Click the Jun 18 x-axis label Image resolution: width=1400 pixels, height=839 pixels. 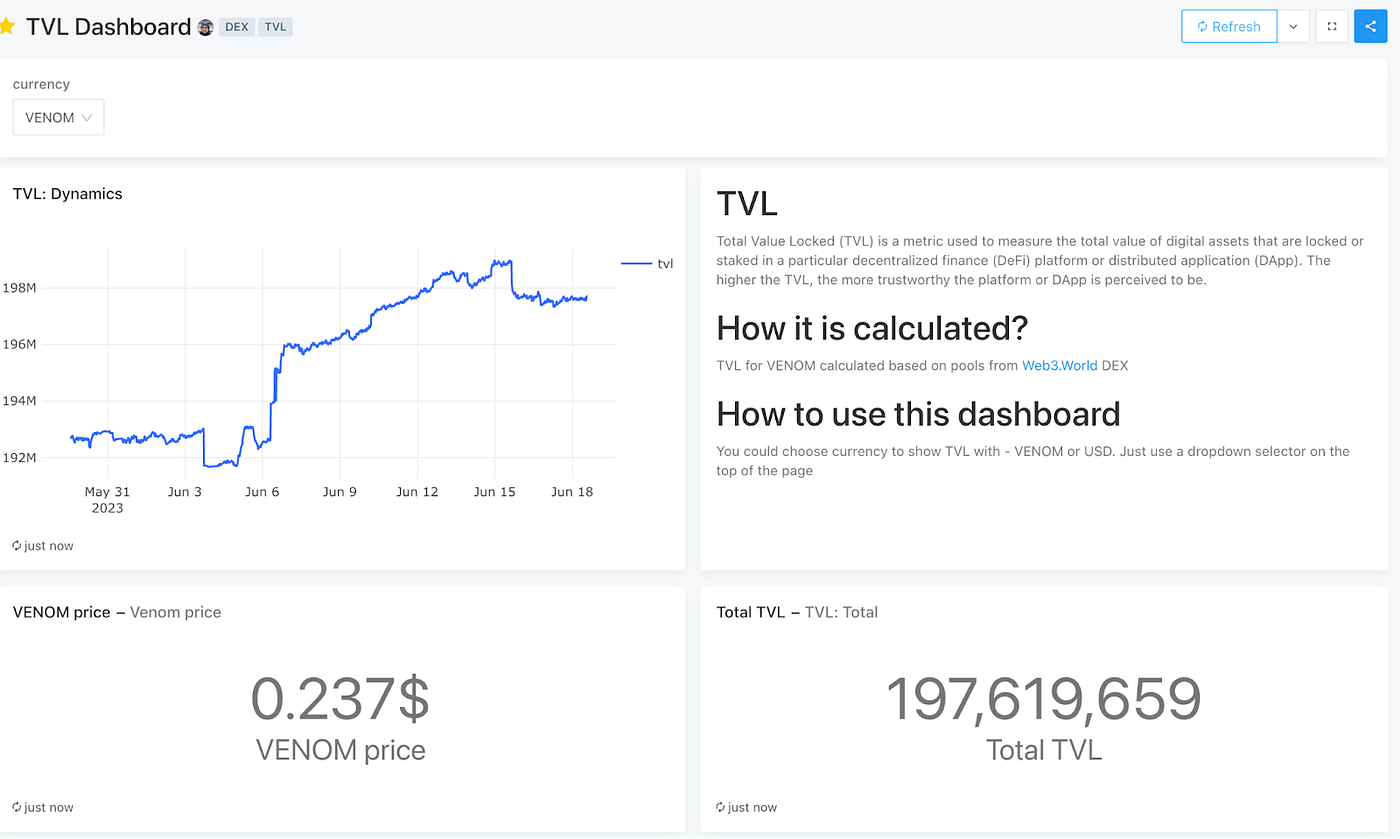tap(572, 492)
